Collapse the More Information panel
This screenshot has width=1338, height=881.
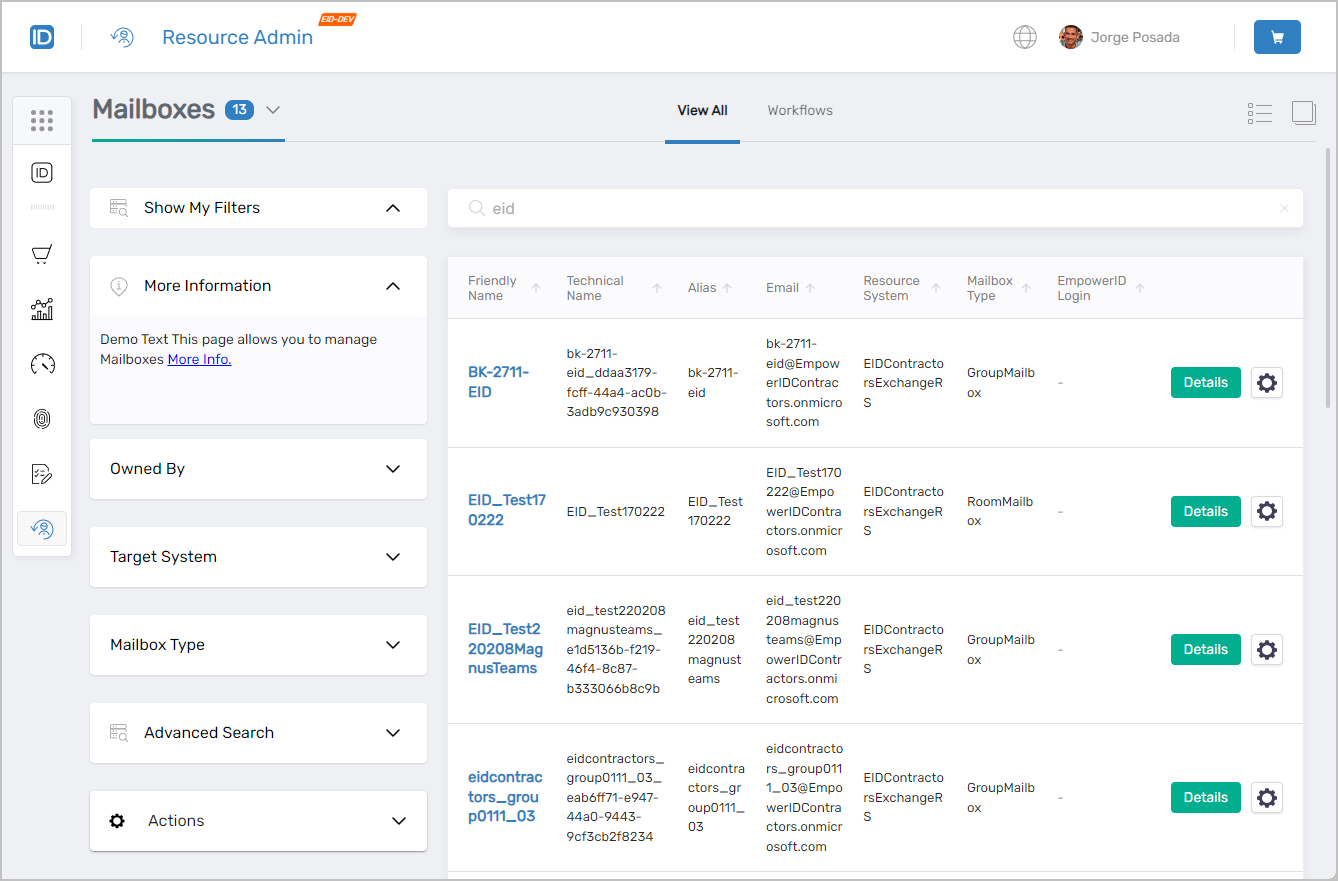tap(393, 285)
